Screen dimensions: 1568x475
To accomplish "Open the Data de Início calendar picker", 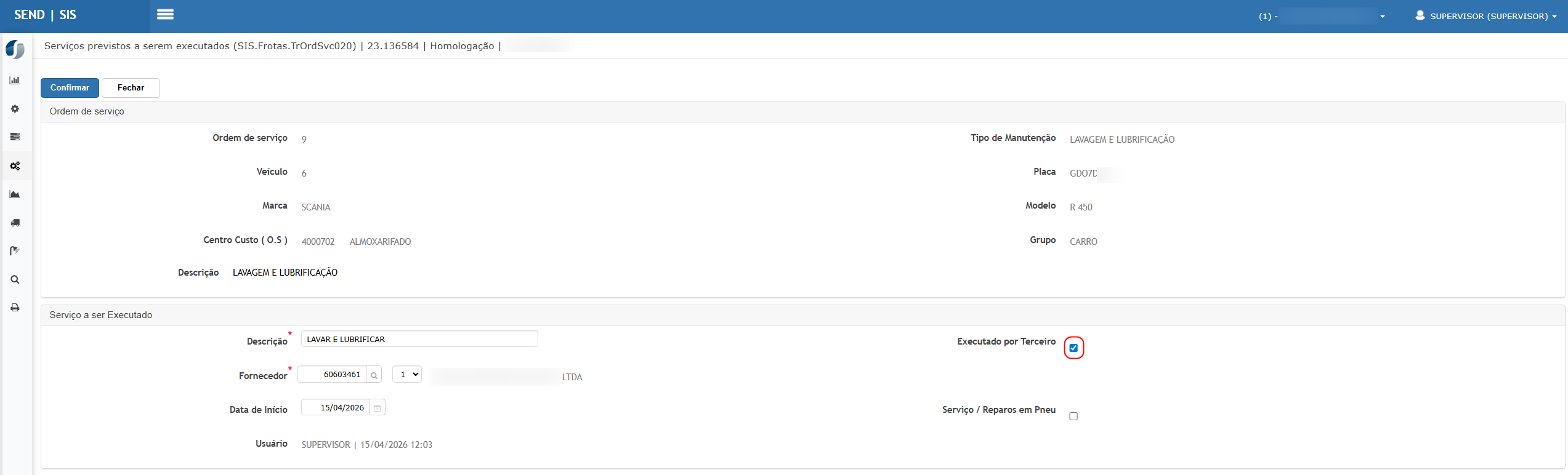I will 378,408.
